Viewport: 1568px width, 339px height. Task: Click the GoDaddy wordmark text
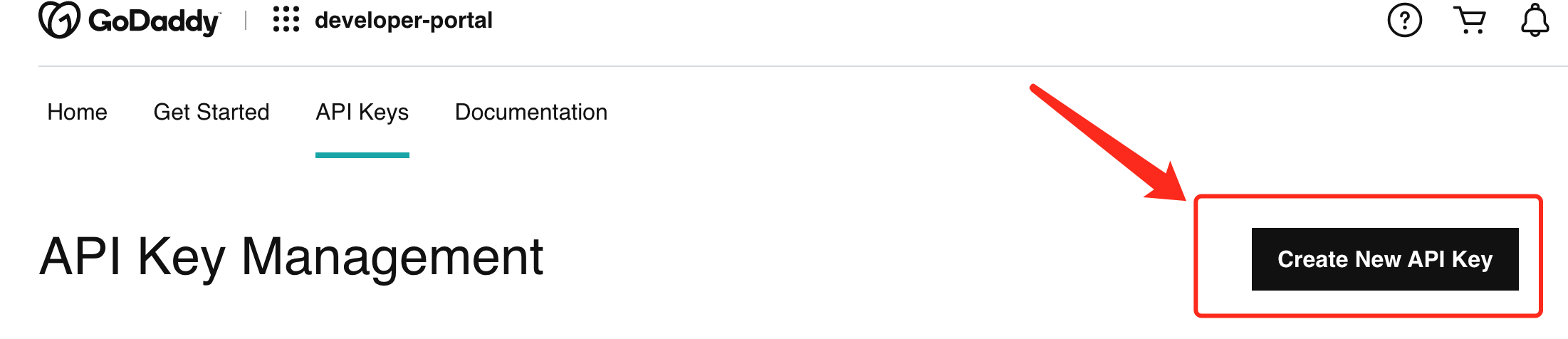pyautogui.click(x=154, y=21)
